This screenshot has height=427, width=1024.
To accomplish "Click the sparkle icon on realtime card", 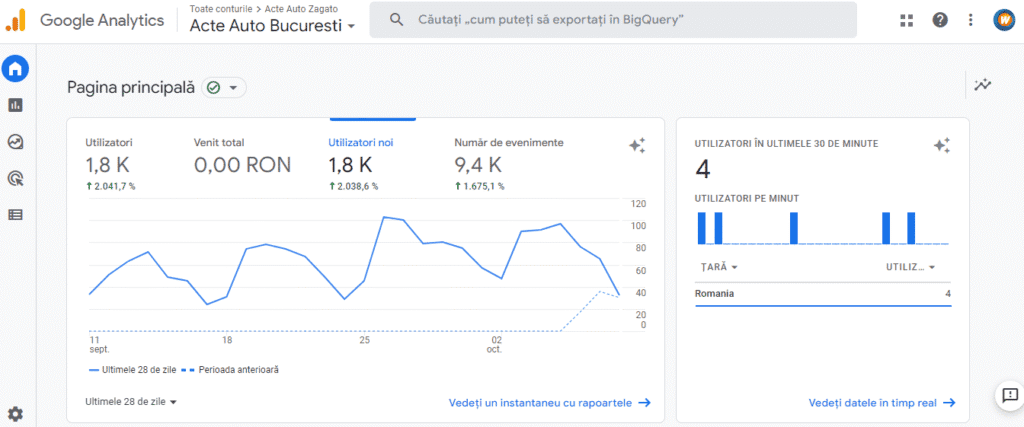I will tap(942, 146).
